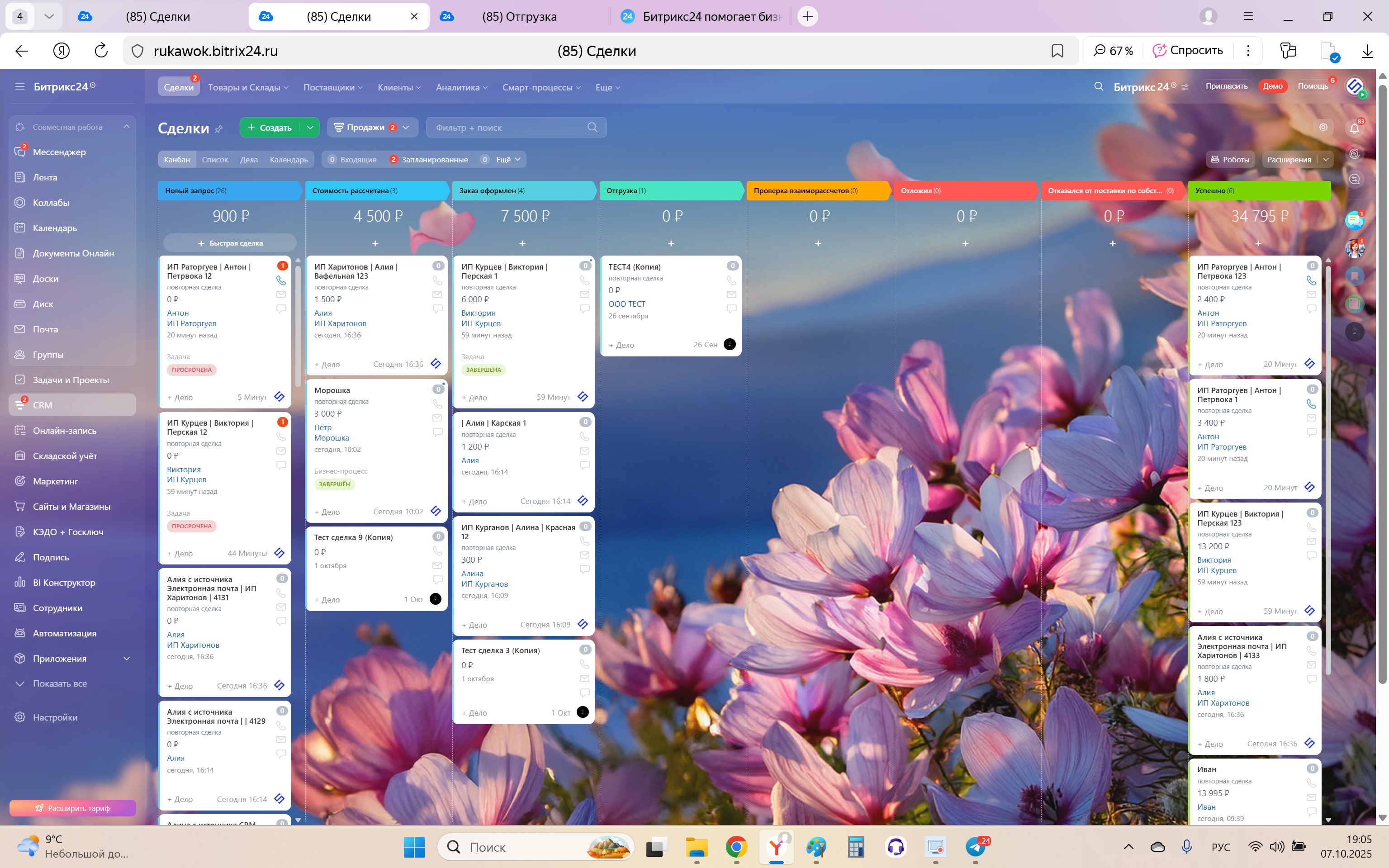The height and width of the screenshot is (868, 1389).
Task: Open Мессенджер in left sidebar
Action: tap(59, 152)
